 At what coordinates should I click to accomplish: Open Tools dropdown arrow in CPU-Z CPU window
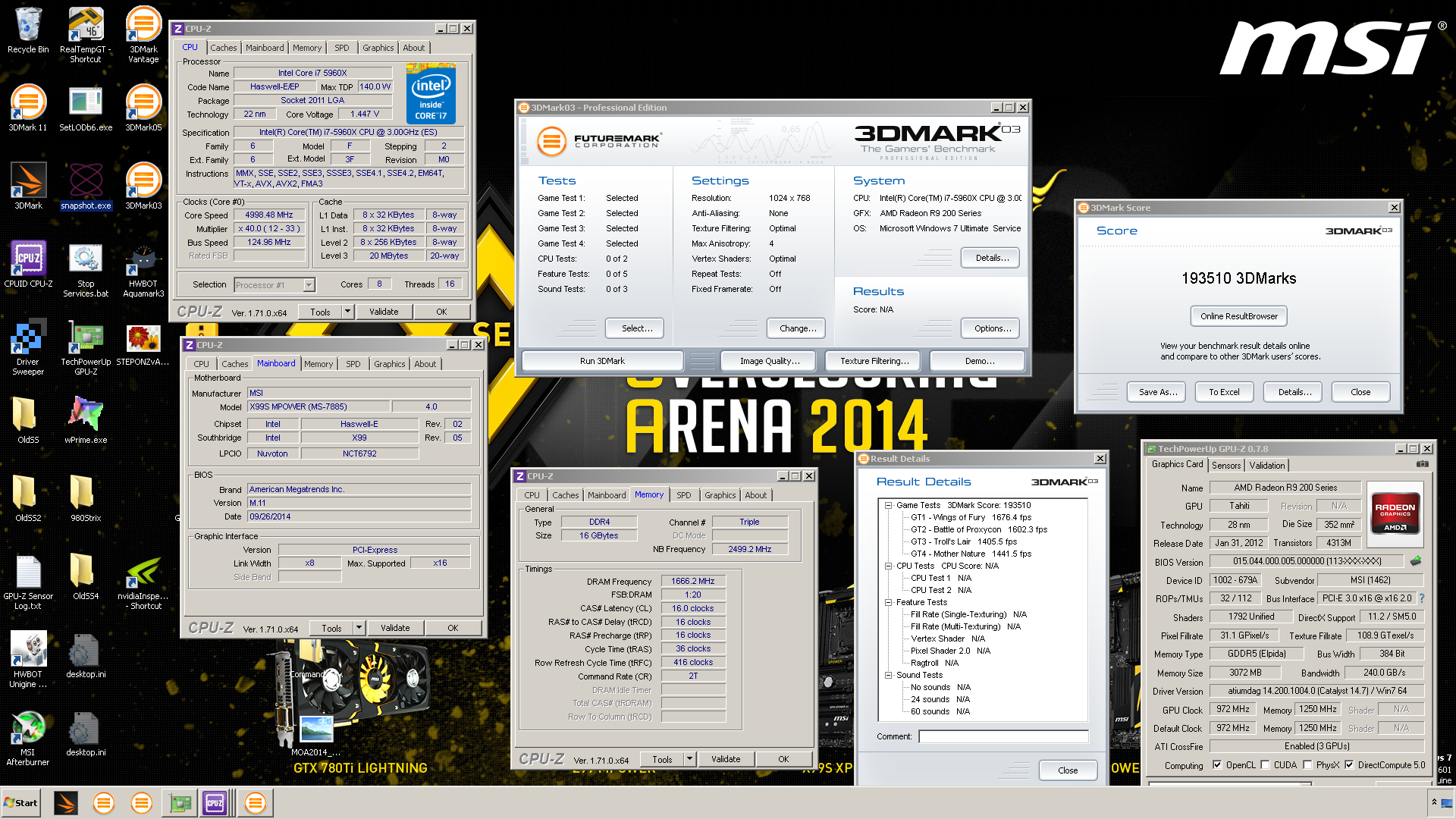tap(347, 312)
